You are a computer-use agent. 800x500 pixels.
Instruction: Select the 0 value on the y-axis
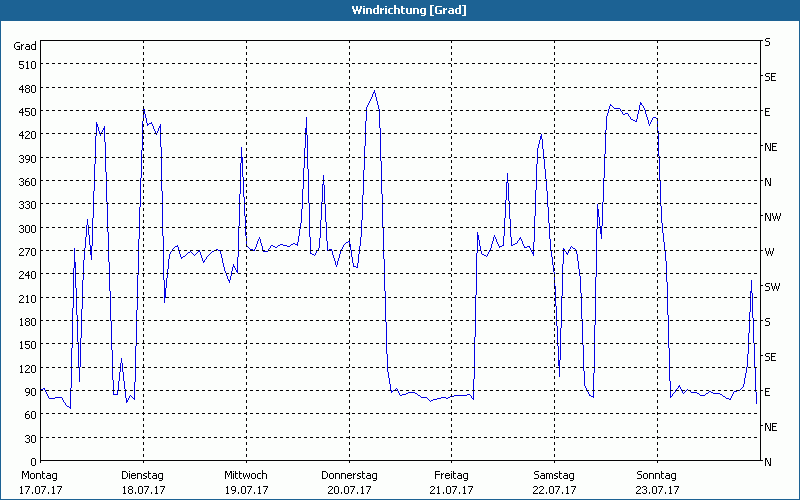(x=32, y=462)
